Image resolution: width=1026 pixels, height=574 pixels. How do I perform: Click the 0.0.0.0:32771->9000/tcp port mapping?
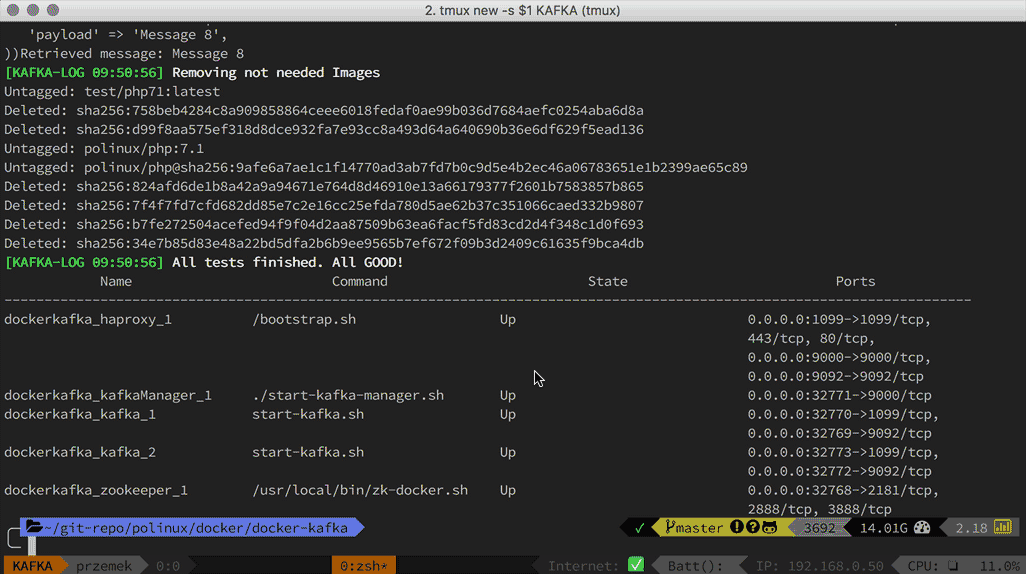pyautogui.click(x=840, y=395)
